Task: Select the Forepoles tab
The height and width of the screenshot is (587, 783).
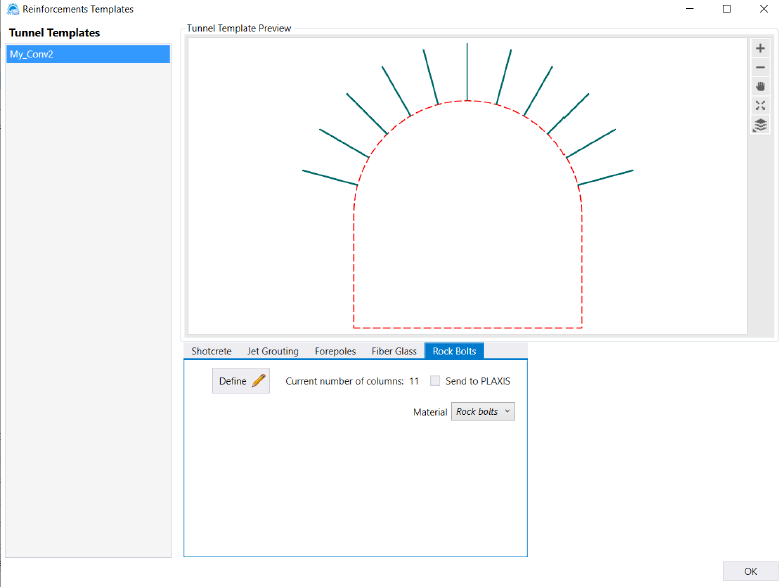Action: click(335, 351)
